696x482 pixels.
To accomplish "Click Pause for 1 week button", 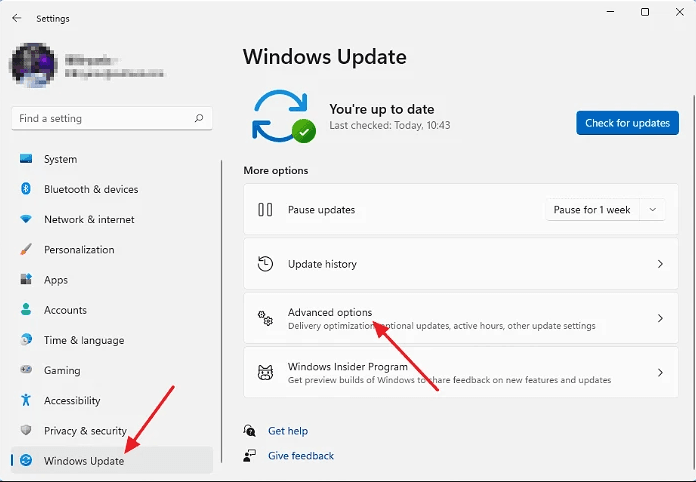I will (592, 209).
